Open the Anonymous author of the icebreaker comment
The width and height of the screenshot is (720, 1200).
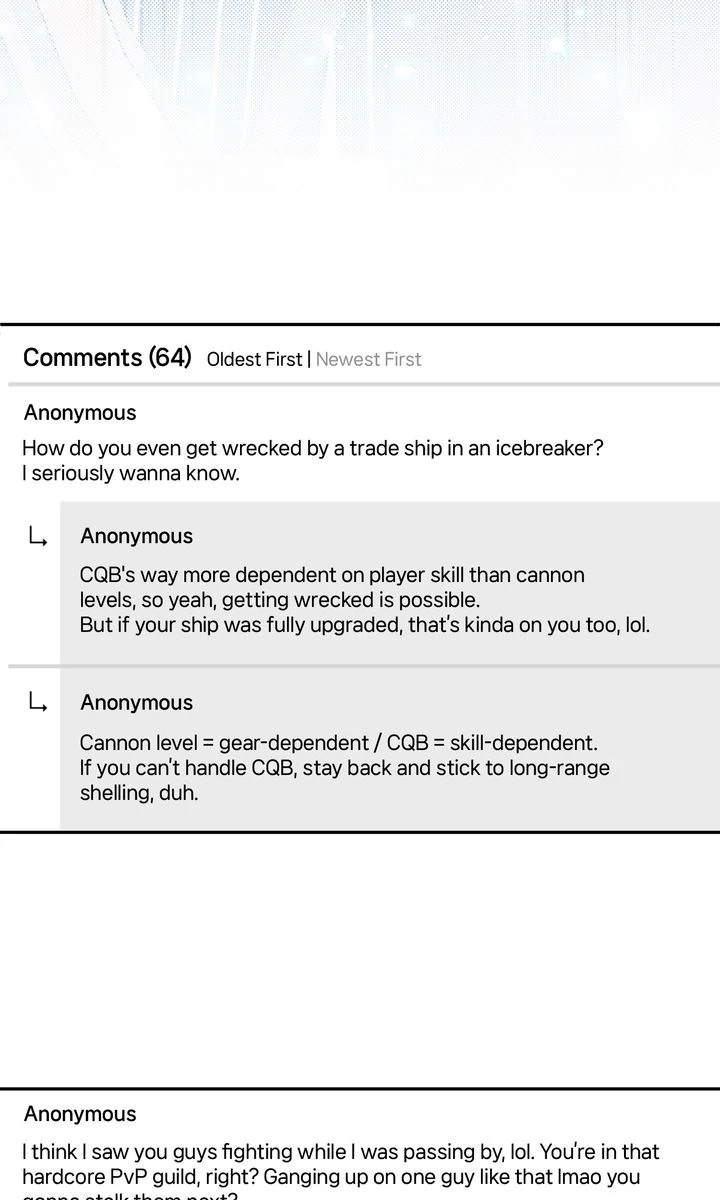(80, 413)
